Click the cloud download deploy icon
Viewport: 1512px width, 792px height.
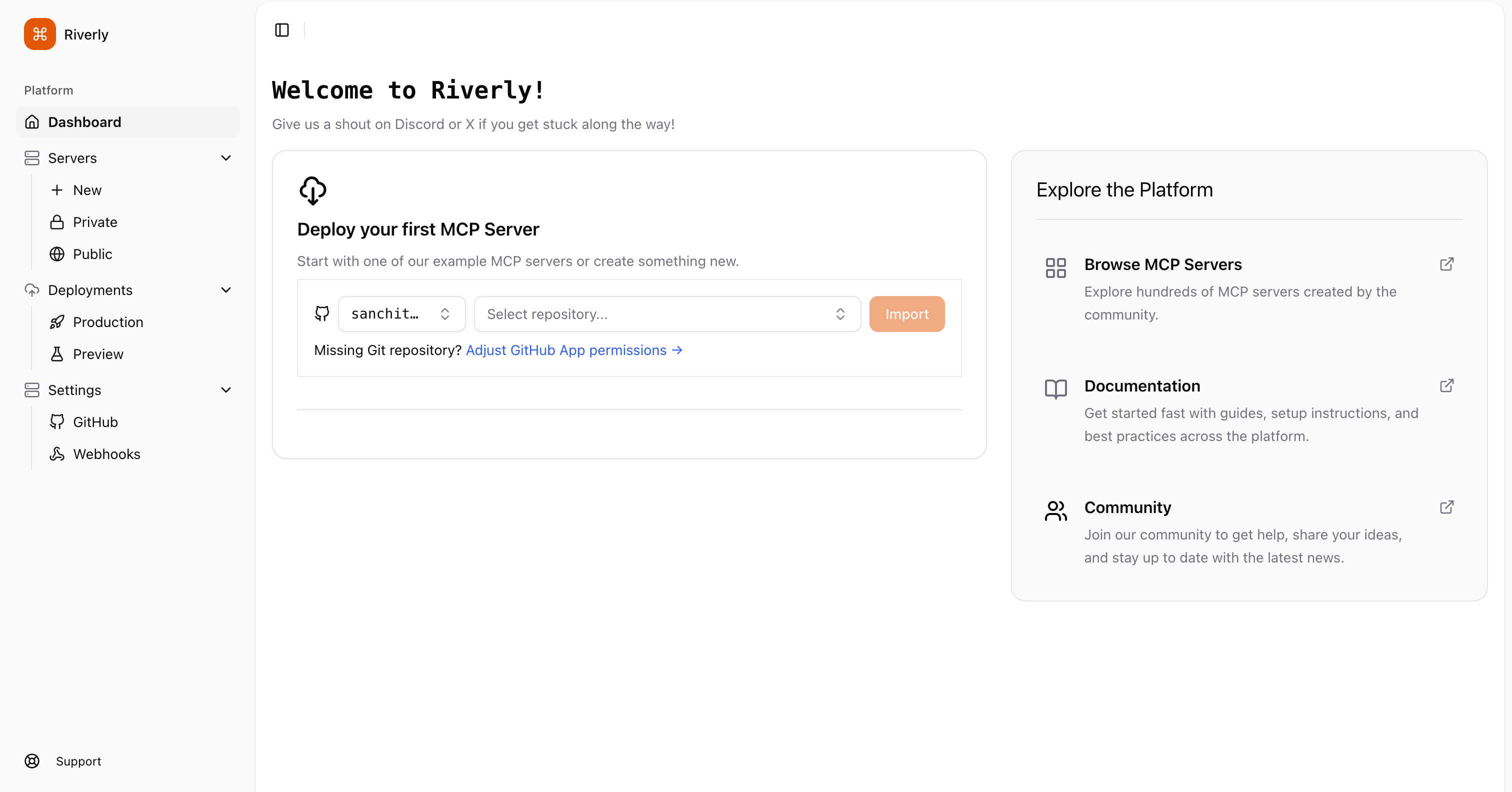[313, 190]
